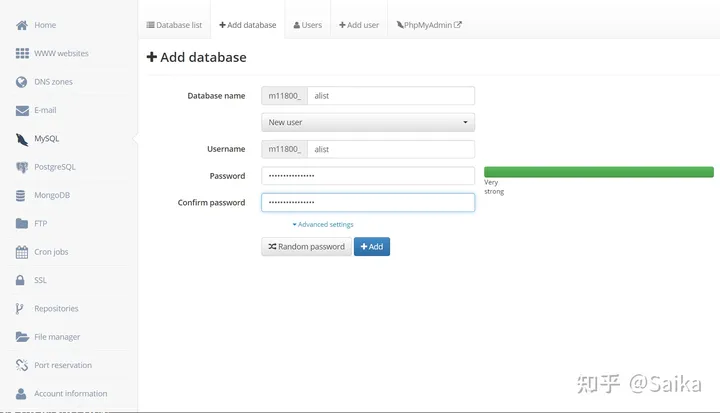
Task: Expand the New user dropdown
Action: tap(368, 123)
